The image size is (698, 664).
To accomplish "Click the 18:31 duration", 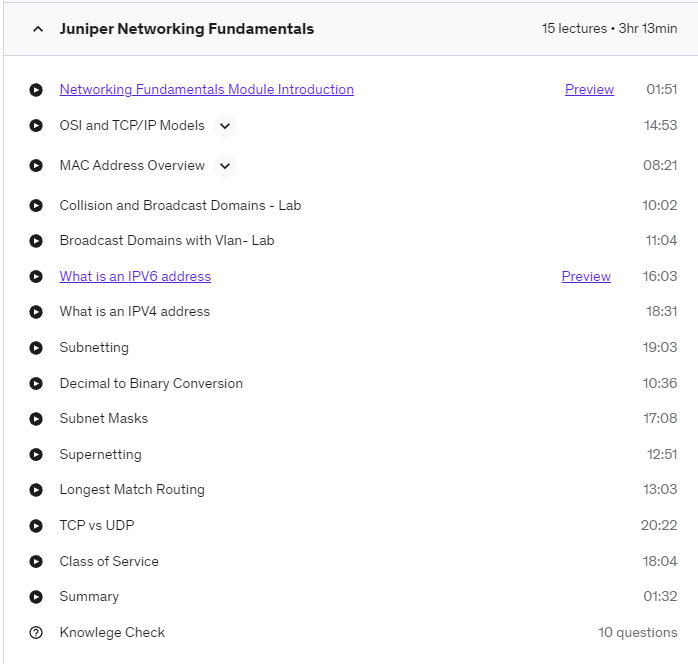I will [661, 312].
